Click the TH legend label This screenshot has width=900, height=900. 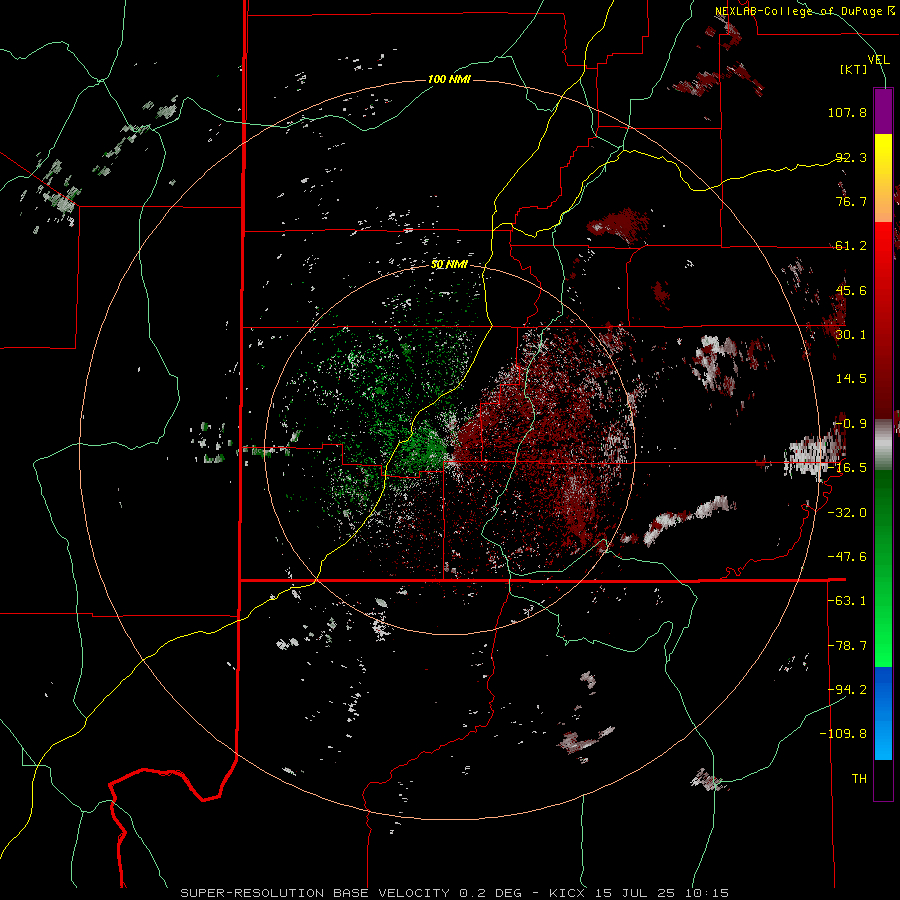click(x=859, y=779)
